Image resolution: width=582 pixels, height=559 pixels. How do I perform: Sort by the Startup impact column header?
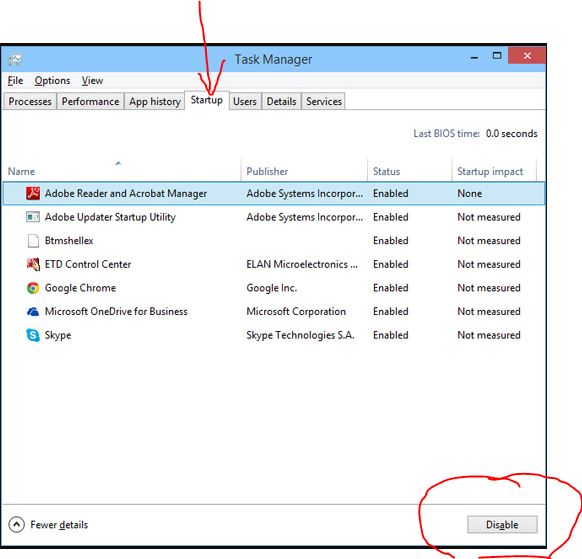coord(494,171)
